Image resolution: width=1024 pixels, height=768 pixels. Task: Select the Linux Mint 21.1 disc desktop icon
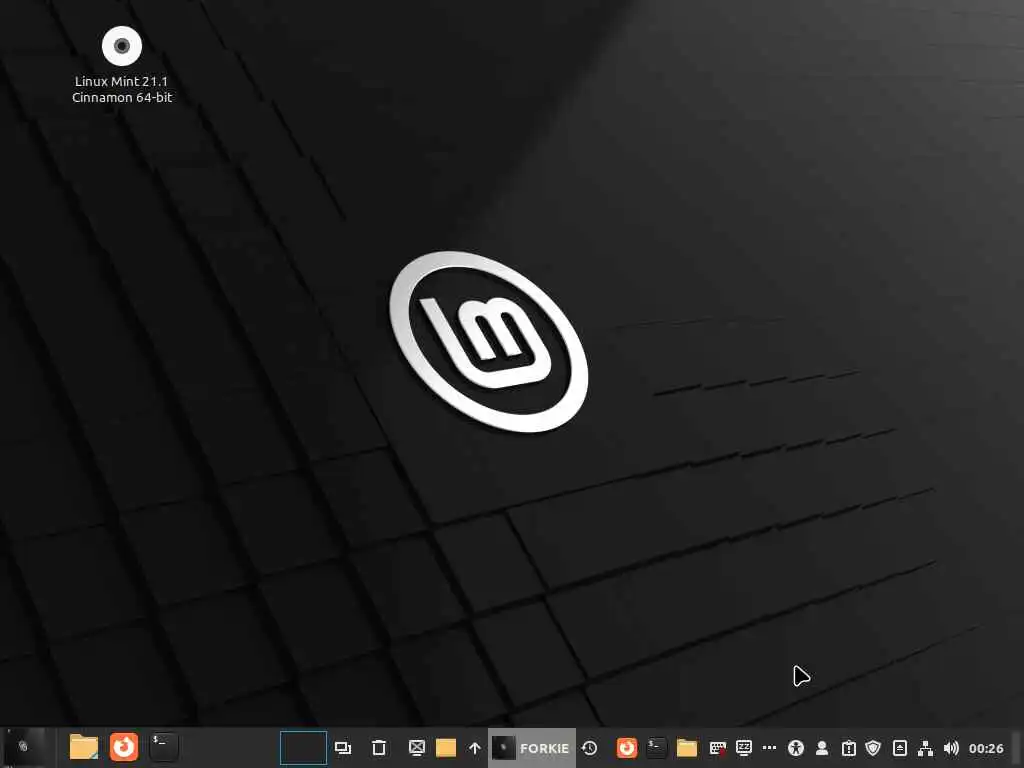point(122,46)
